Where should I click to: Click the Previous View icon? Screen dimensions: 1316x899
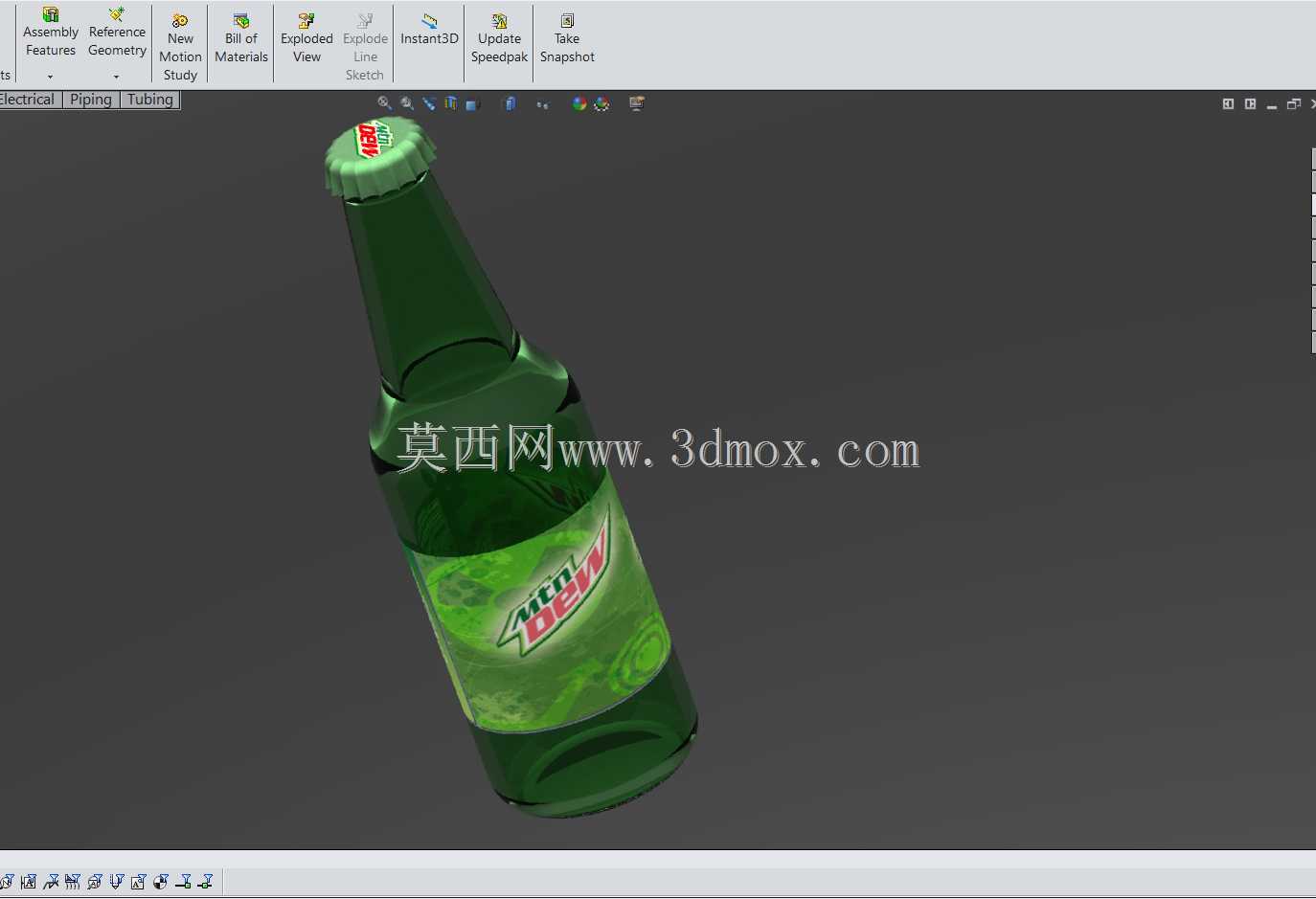[x=430, y=103]
